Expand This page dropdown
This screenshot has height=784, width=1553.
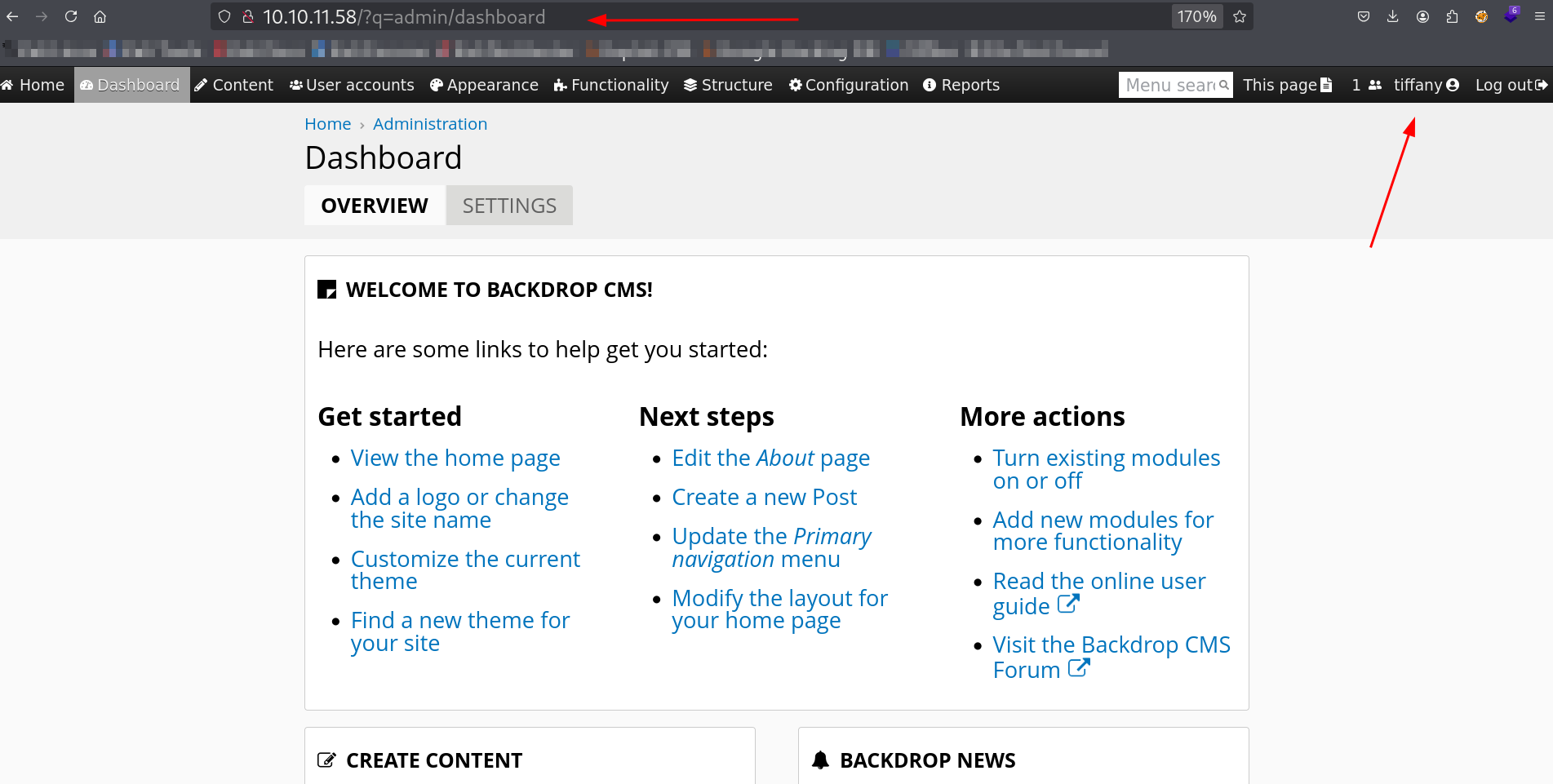pyautogui.click(x=1287, y=85)
